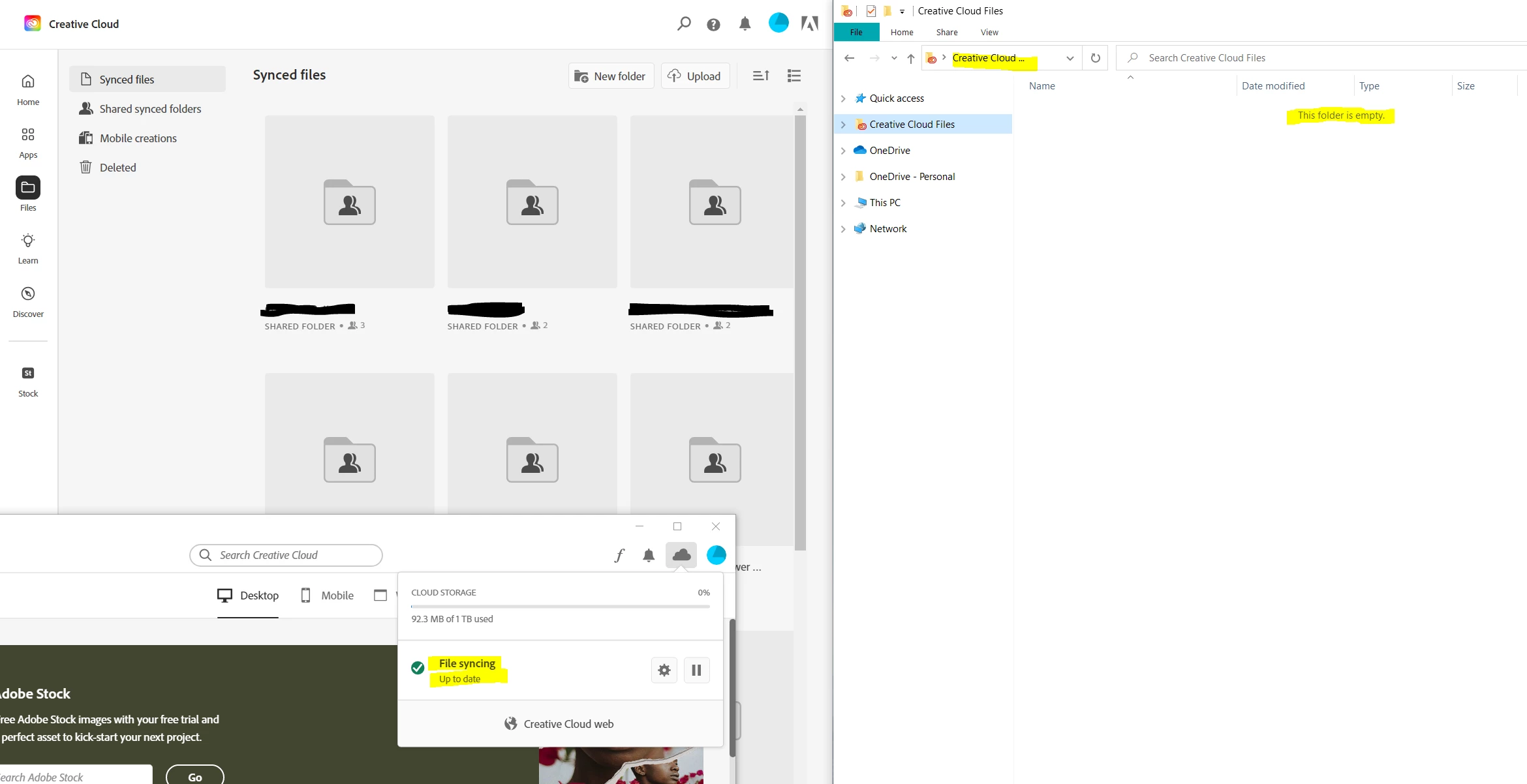Pause file syncing
Image resolution: width=1527 pixels, height=784 pixels.
[x=696, y=670]
